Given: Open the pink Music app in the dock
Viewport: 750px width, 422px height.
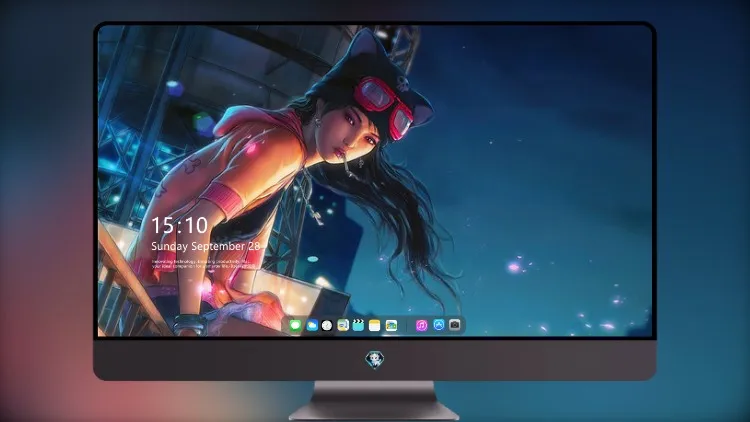Looking at the screenshot, I should coord(421,325).
